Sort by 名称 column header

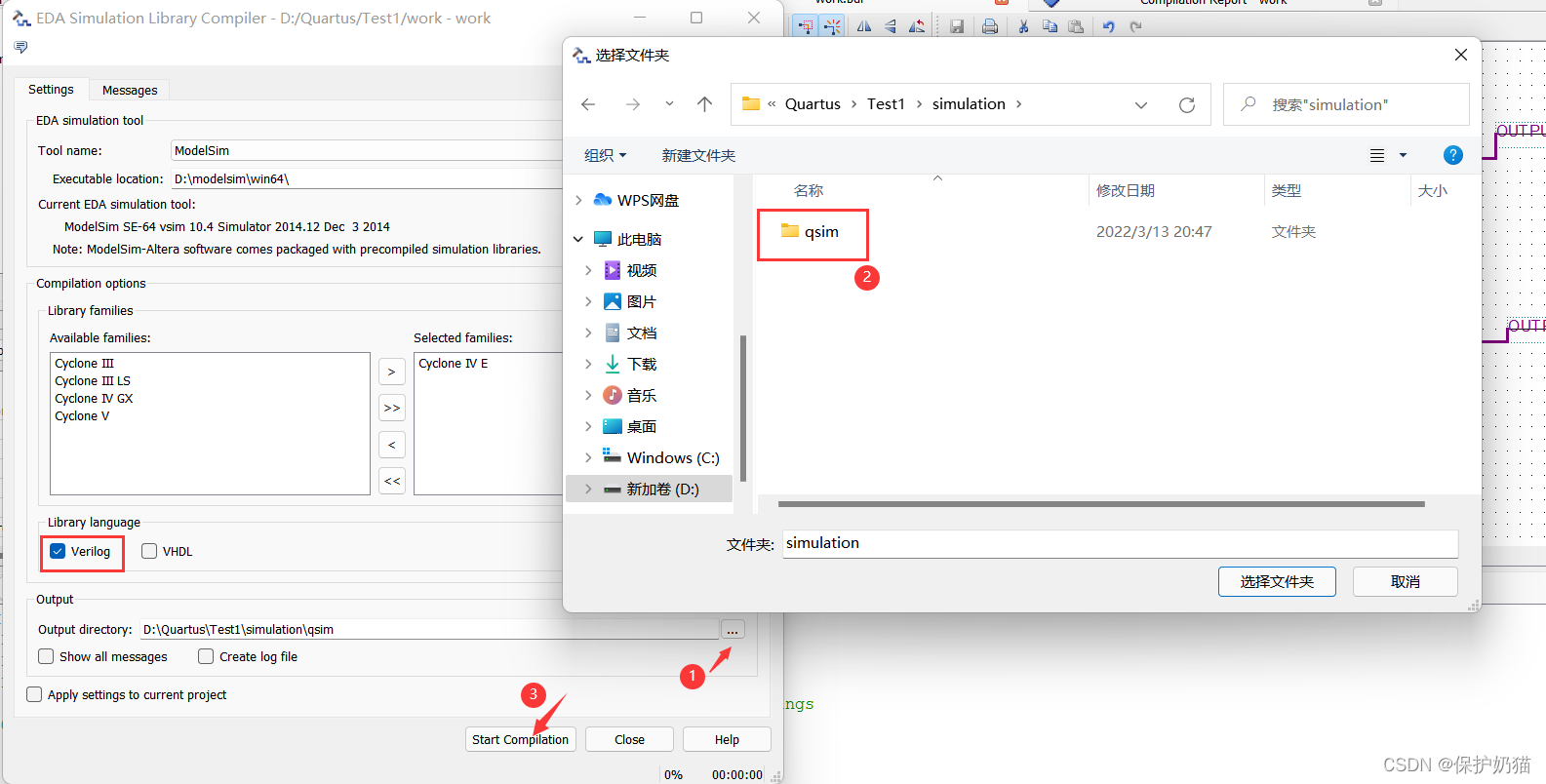point(808,190)
